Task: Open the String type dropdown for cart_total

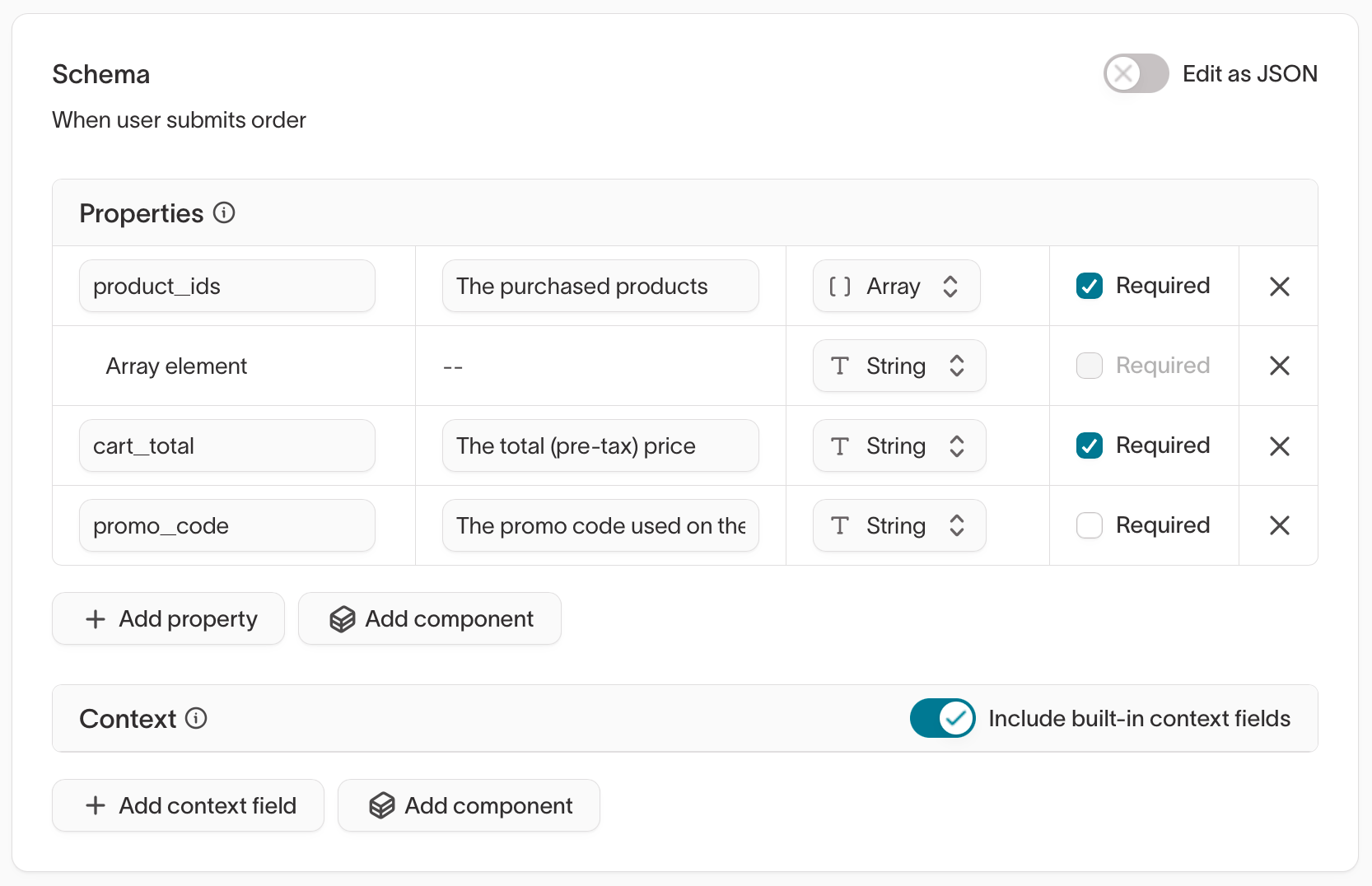Action: (899, 445)
